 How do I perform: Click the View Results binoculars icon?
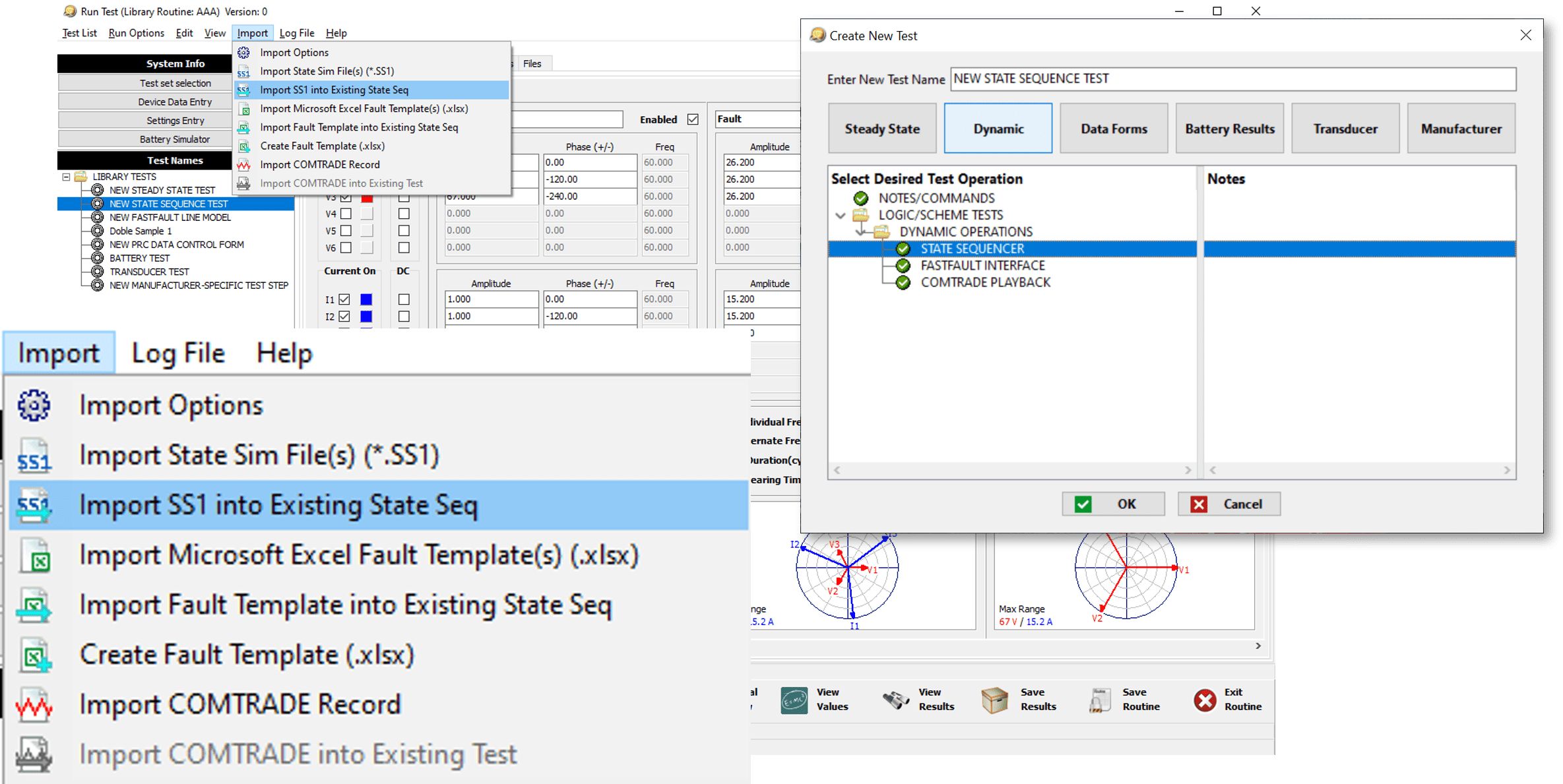tap(896, 700)
